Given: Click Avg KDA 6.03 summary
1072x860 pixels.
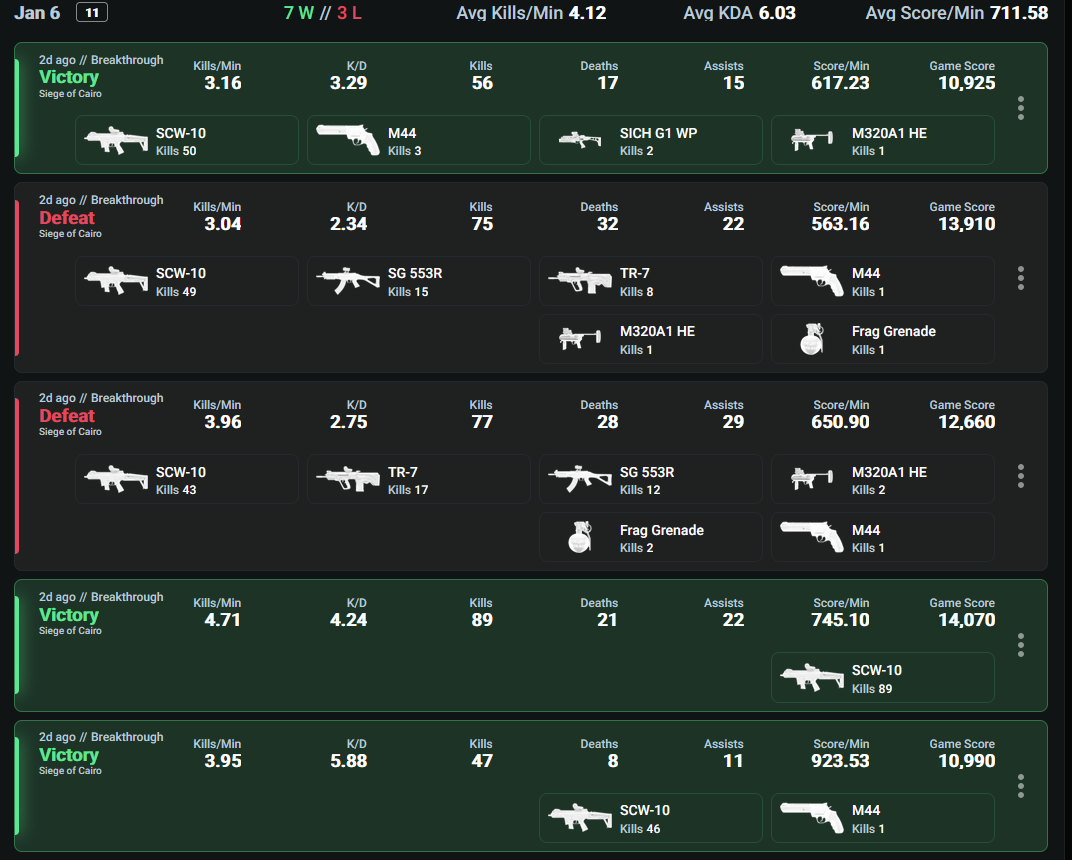Looking at the screenshot, I should (740, 13).
